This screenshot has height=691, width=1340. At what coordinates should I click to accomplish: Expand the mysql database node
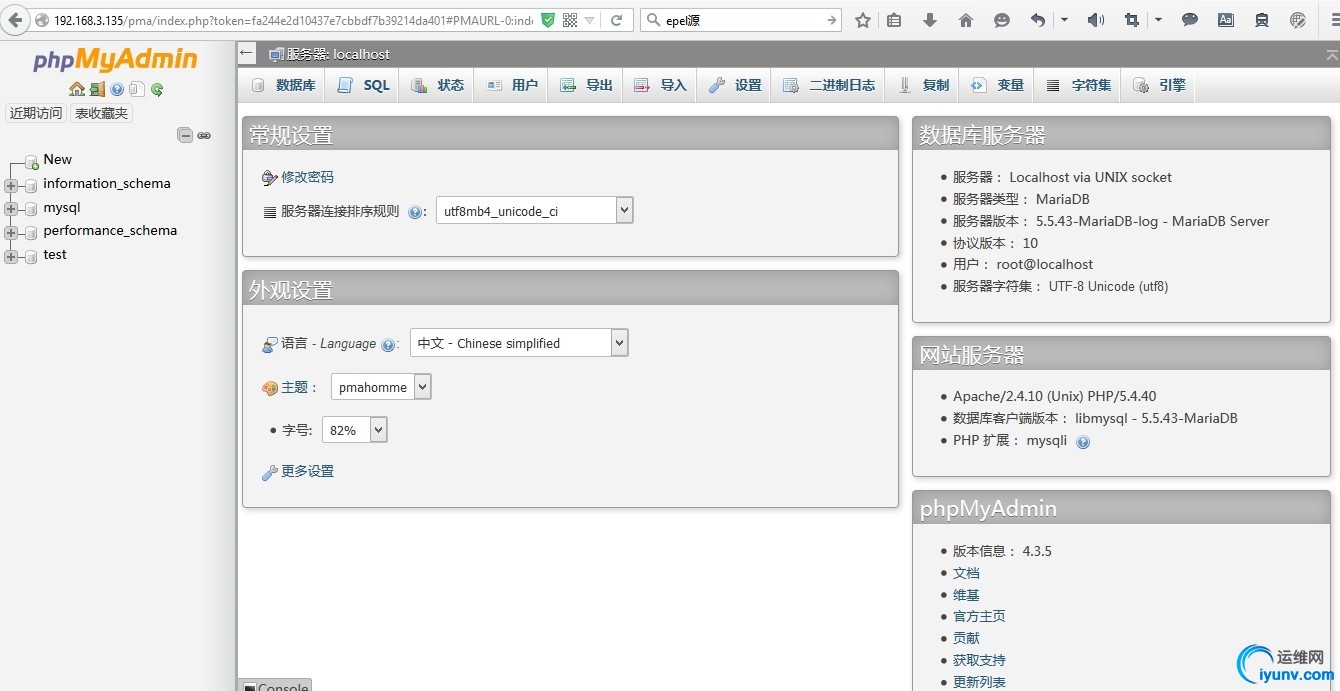(x=11, y=209)
